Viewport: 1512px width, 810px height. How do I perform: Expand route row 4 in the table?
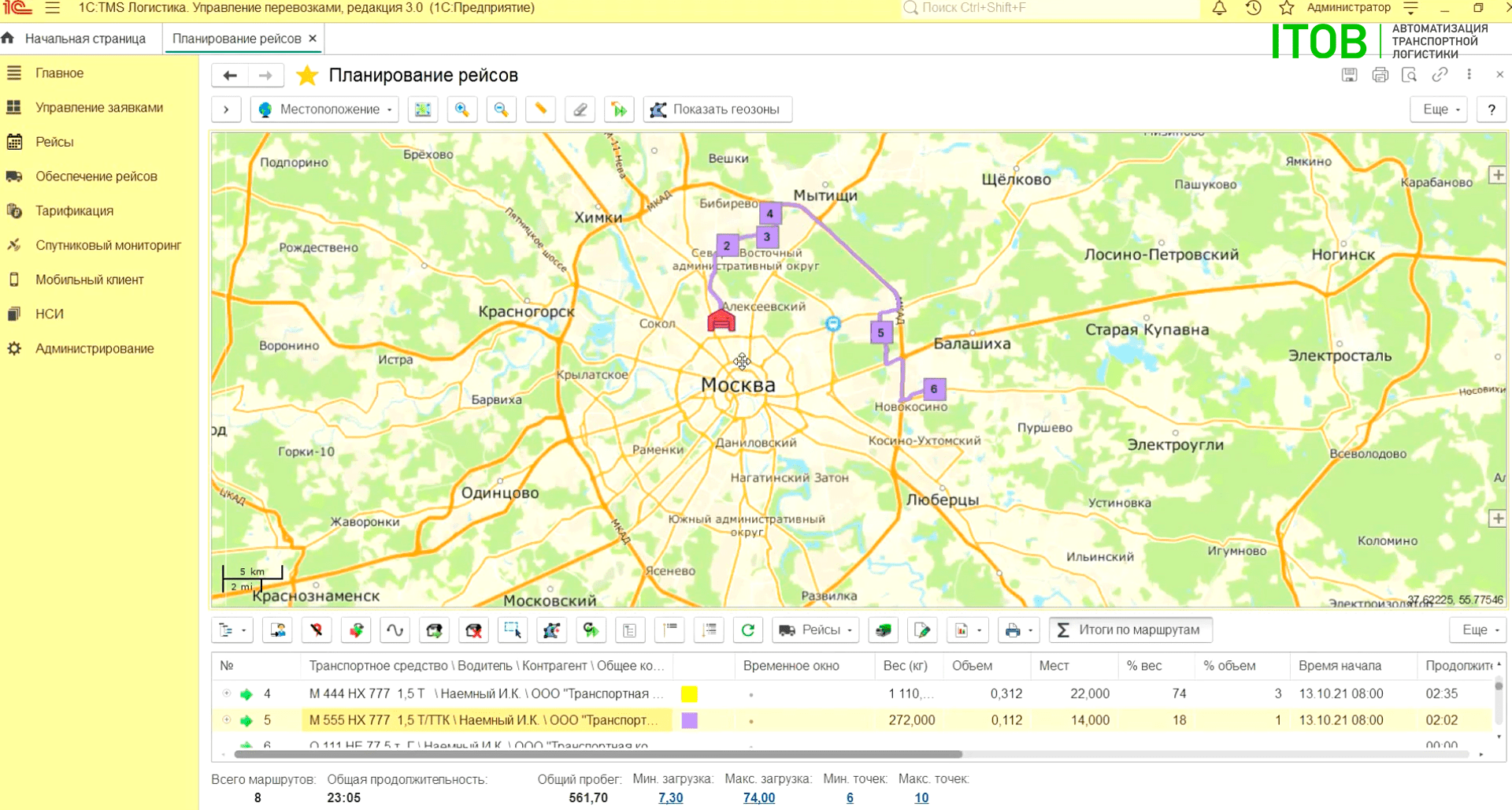point(227,693)
